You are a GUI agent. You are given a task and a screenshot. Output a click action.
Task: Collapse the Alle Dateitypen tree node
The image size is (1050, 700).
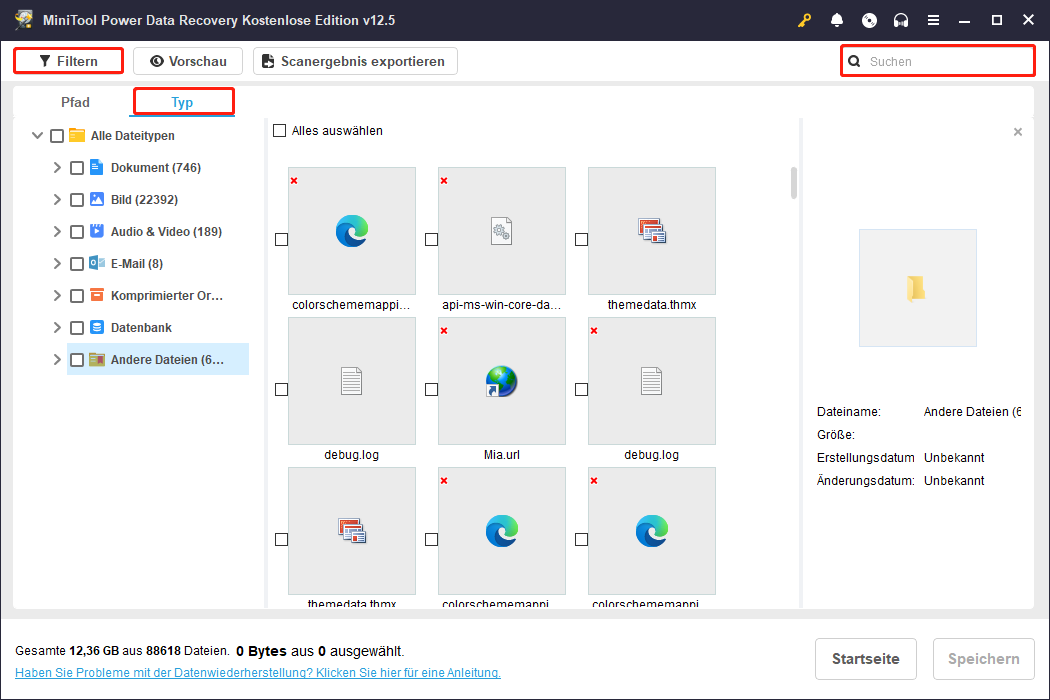click(38, 135)
